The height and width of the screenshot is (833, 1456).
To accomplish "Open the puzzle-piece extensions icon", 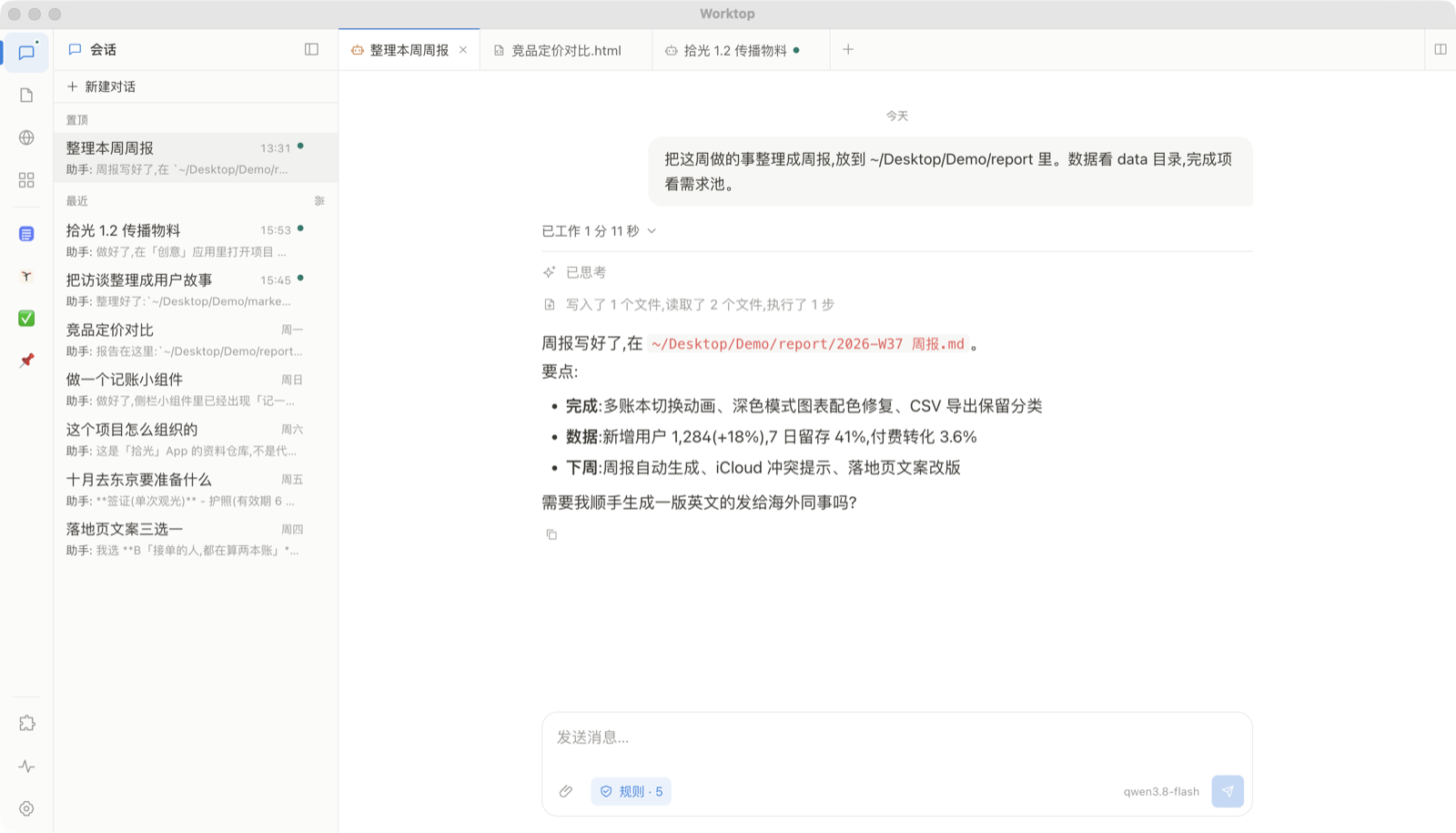I will (x=26, y=724).
